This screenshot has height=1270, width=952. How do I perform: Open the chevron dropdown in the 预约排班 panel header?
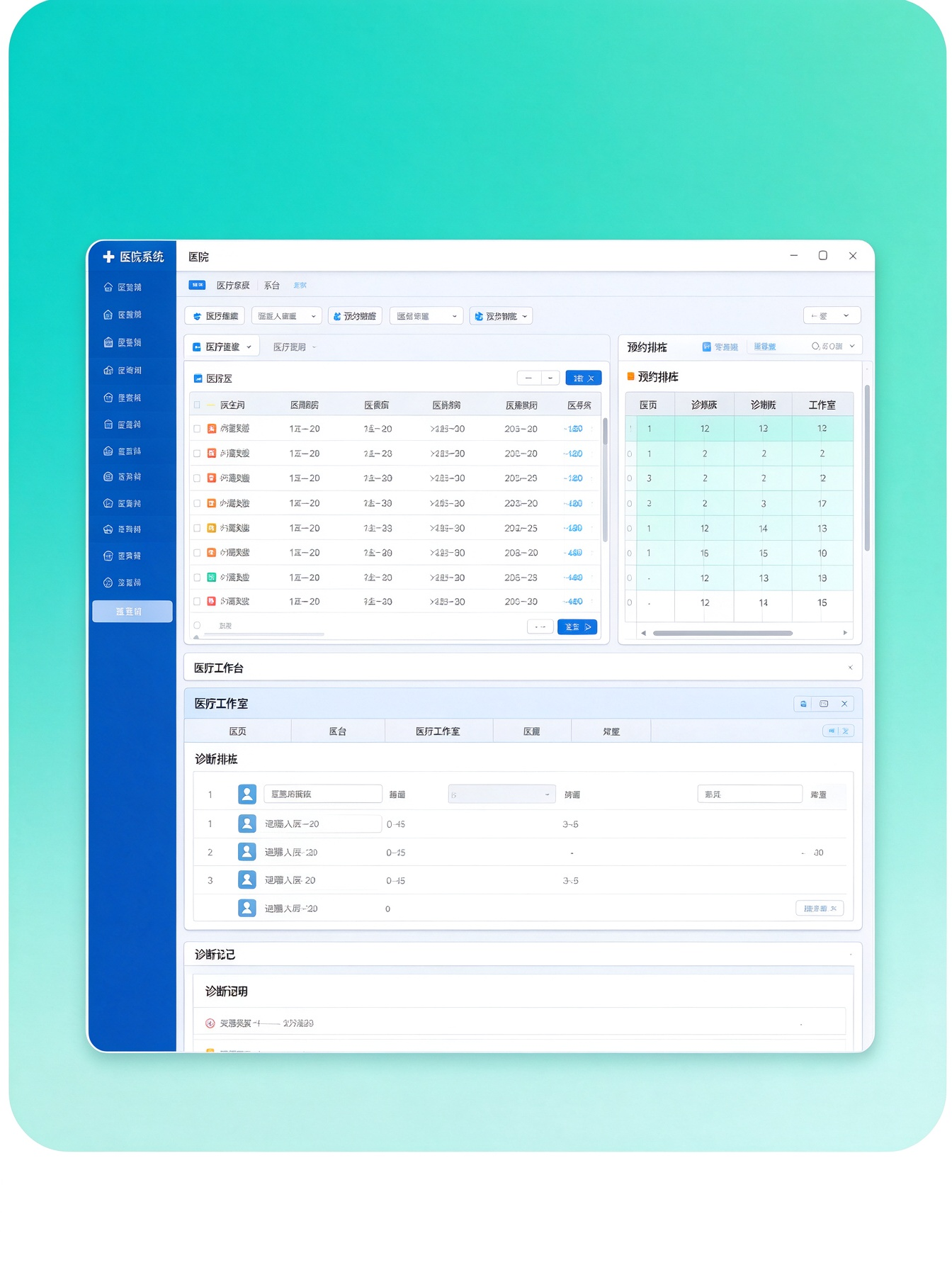(x=852, y=347)
